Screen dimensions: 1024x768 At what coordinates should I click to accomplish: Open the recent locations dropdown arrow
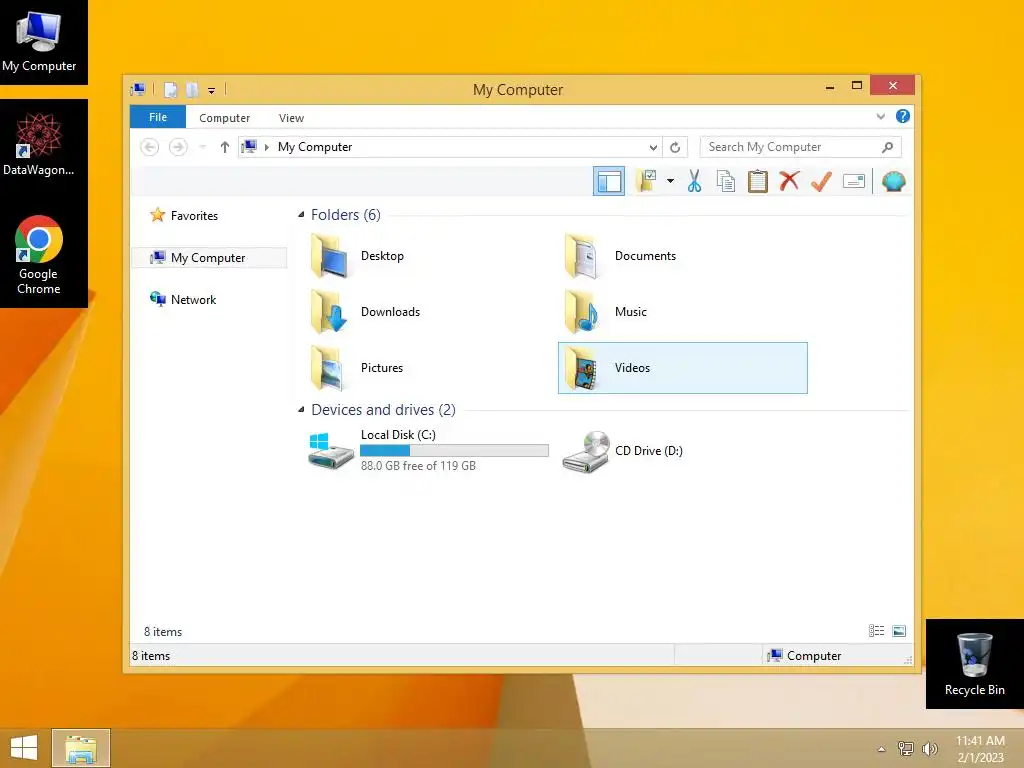pos(202,147)
